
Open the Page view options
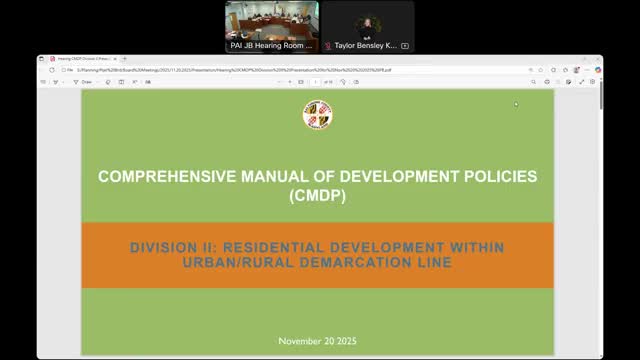click(x=356, y=82)
